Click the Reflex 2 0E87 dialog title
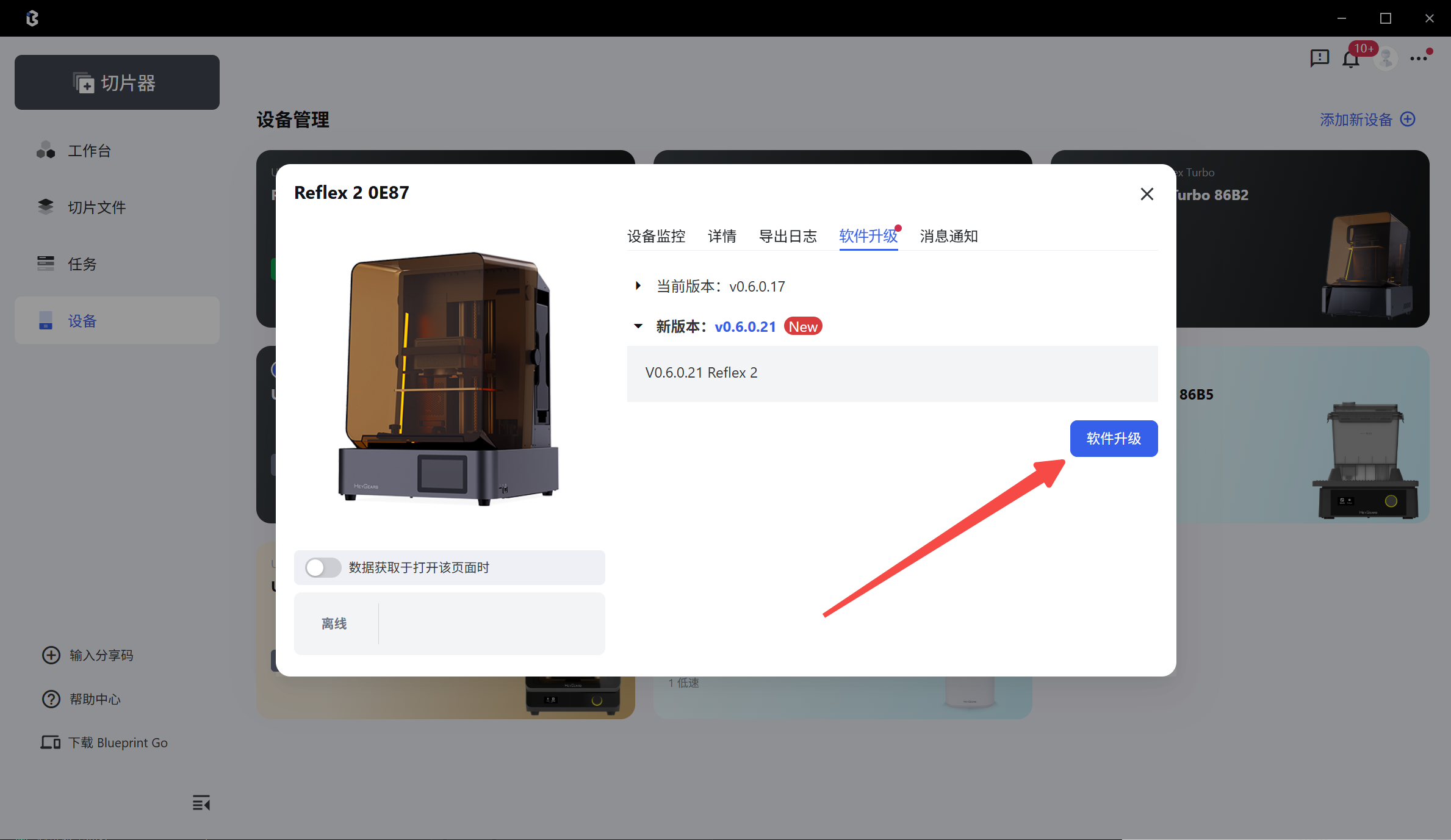1451x840 pixels. [x=351, y=193]
